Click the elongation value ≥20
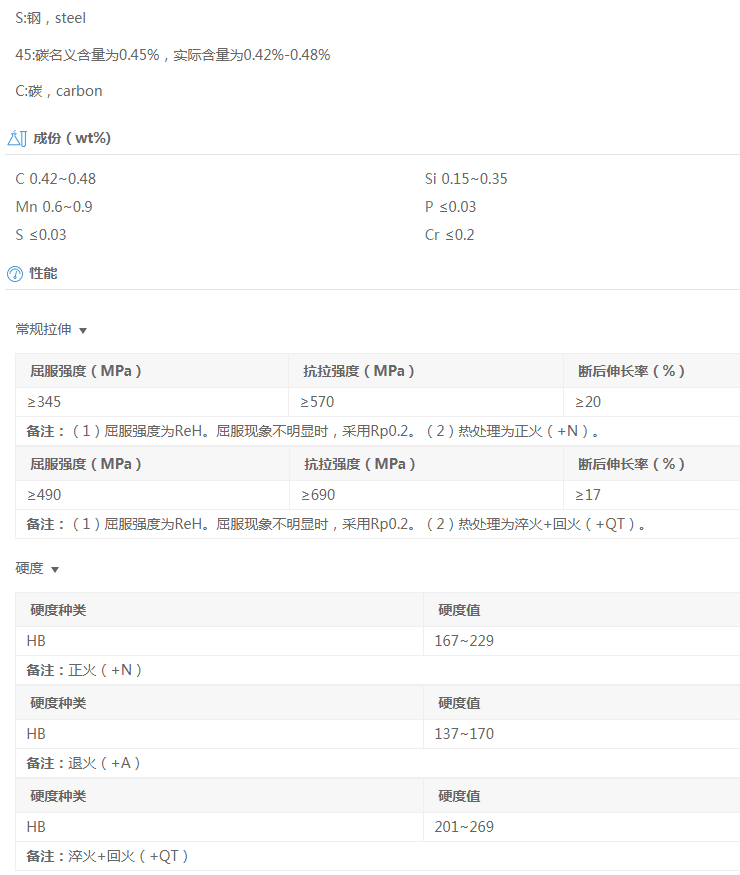Image resolution: width=740 pixels, height=875 pixels. 588,402
